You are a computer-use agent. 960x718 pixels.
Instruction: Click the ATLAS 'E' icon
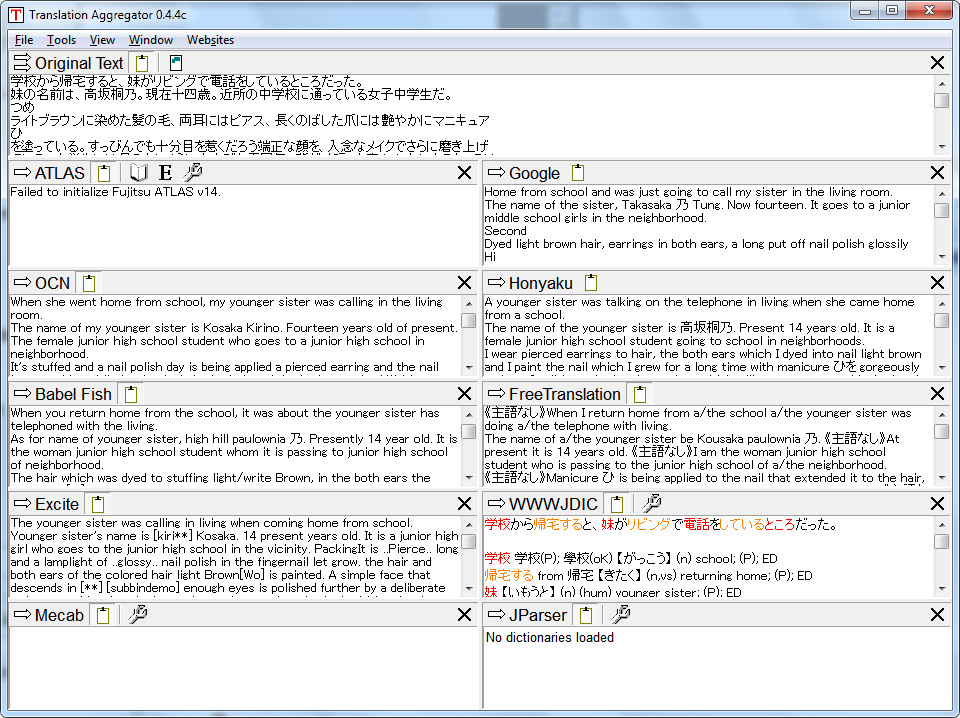click(x=165, y=173)
